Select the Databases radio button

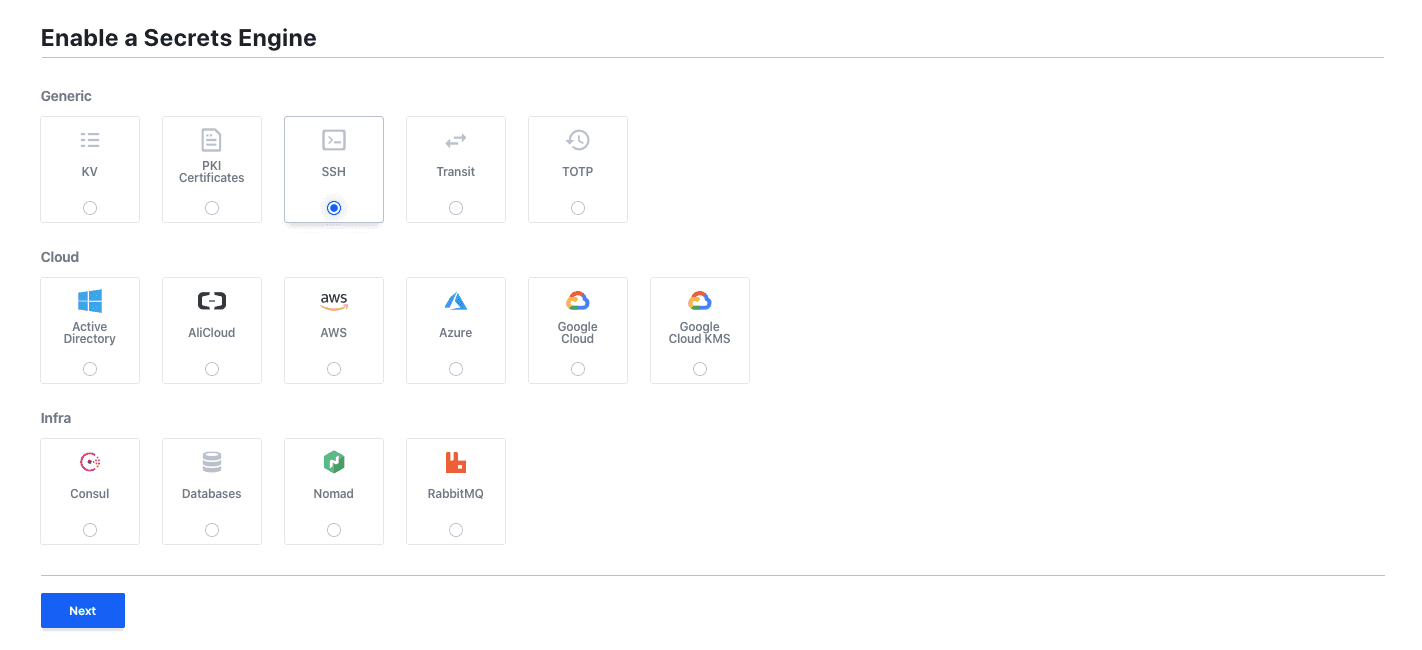pos(212,530)
